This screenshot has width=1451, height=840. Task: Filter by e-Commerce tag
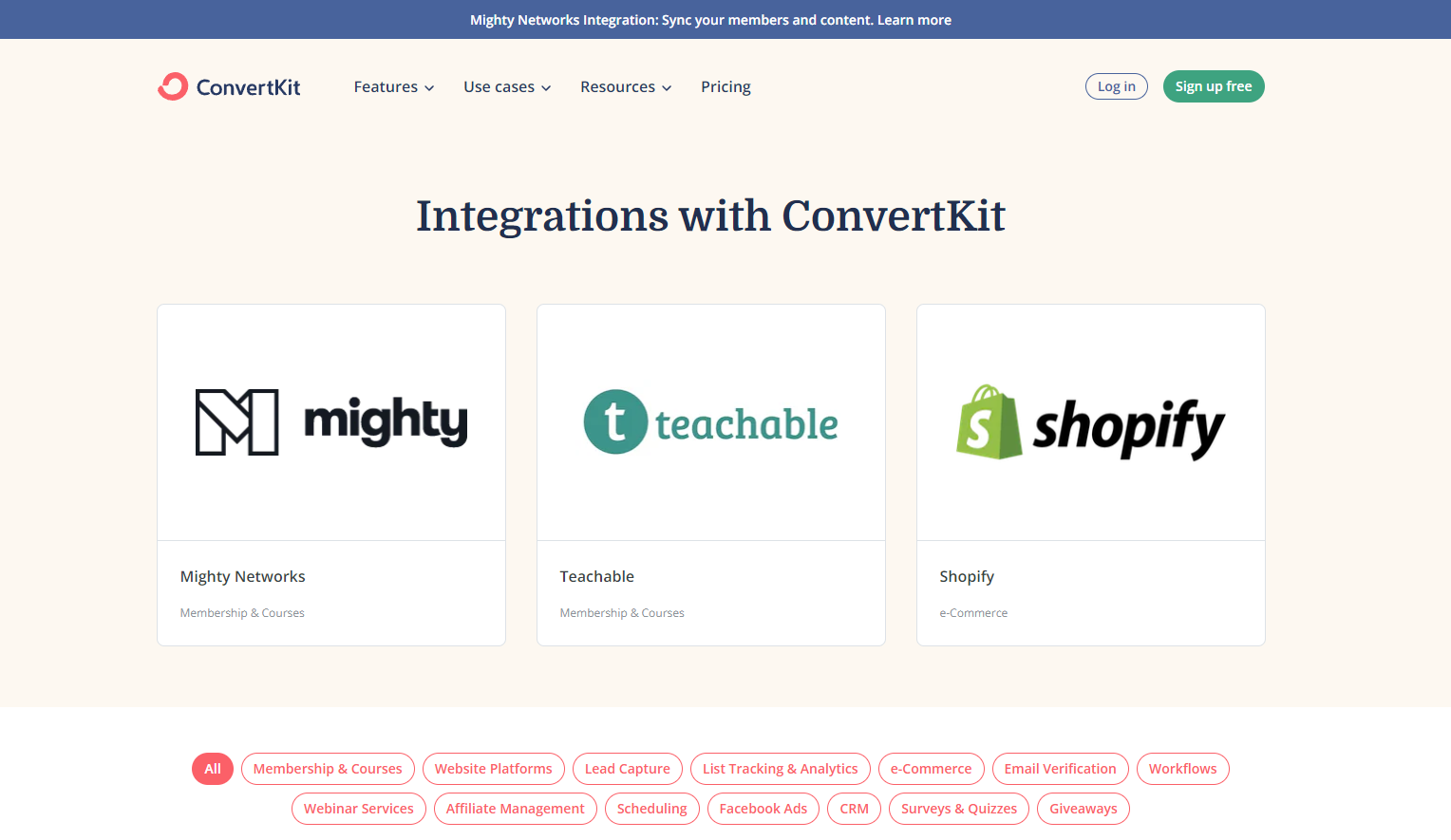point(932,769)
